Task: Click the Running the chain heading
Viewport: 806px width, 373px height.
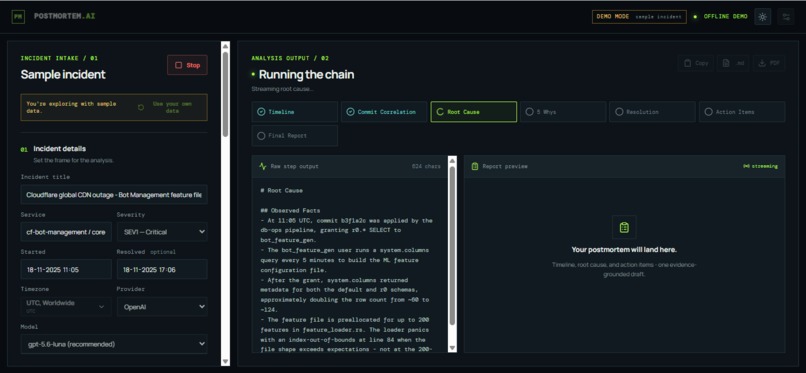Action: point(306,74)
